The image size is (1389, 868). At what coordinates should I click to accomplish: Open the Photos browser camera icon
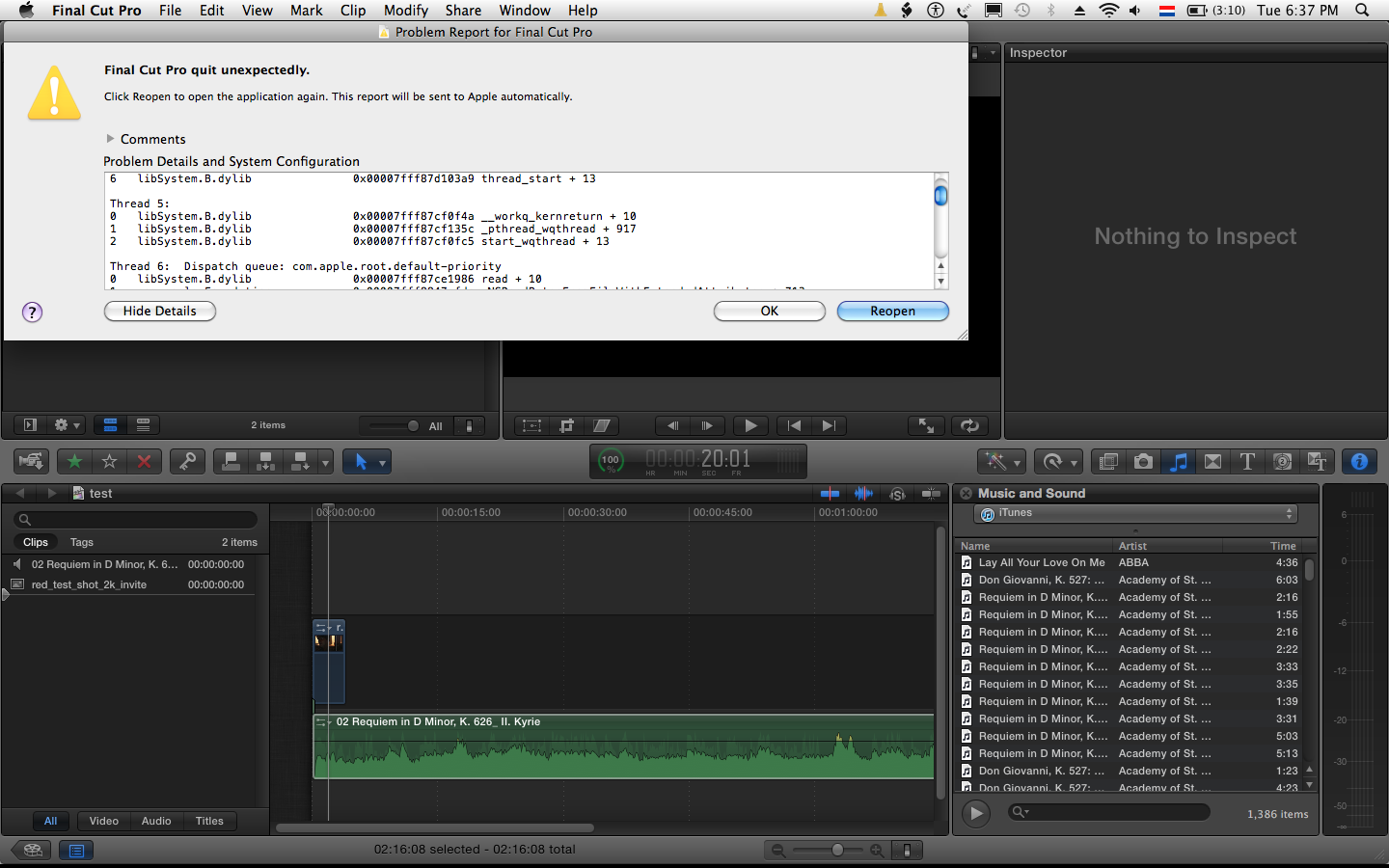click(1143, 462)
